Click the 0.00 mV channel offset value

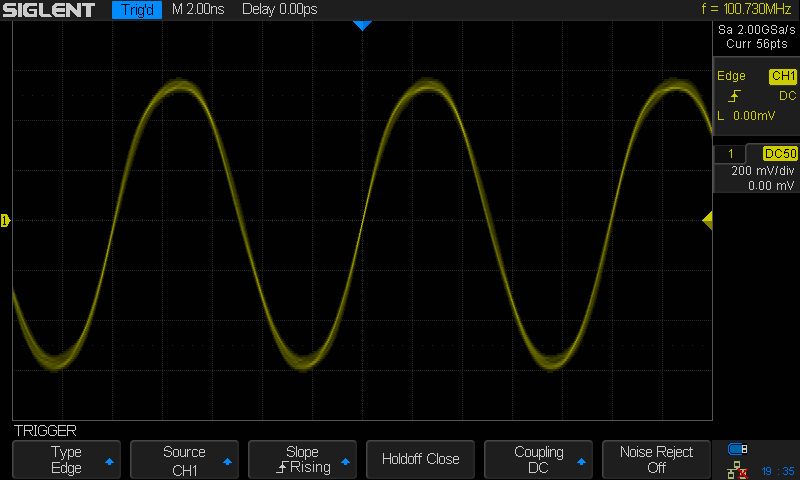771,186
